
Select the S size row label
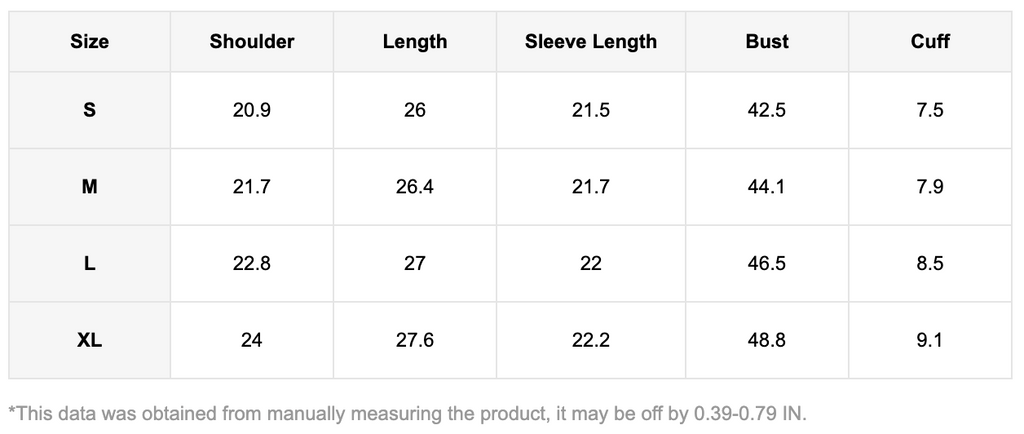pos(89,110)
